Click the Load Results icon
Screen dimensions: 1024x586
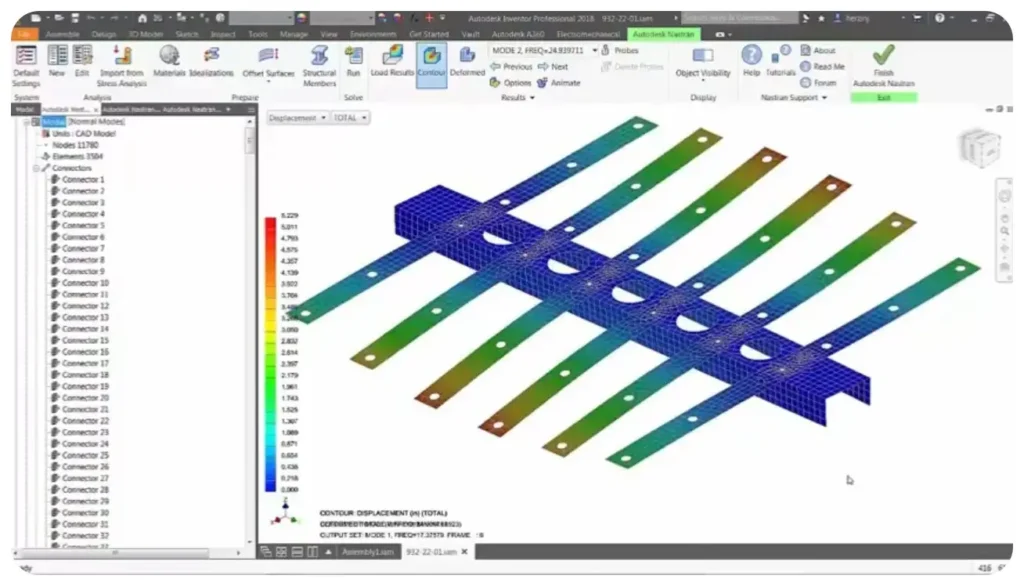(x=392, y=62)
